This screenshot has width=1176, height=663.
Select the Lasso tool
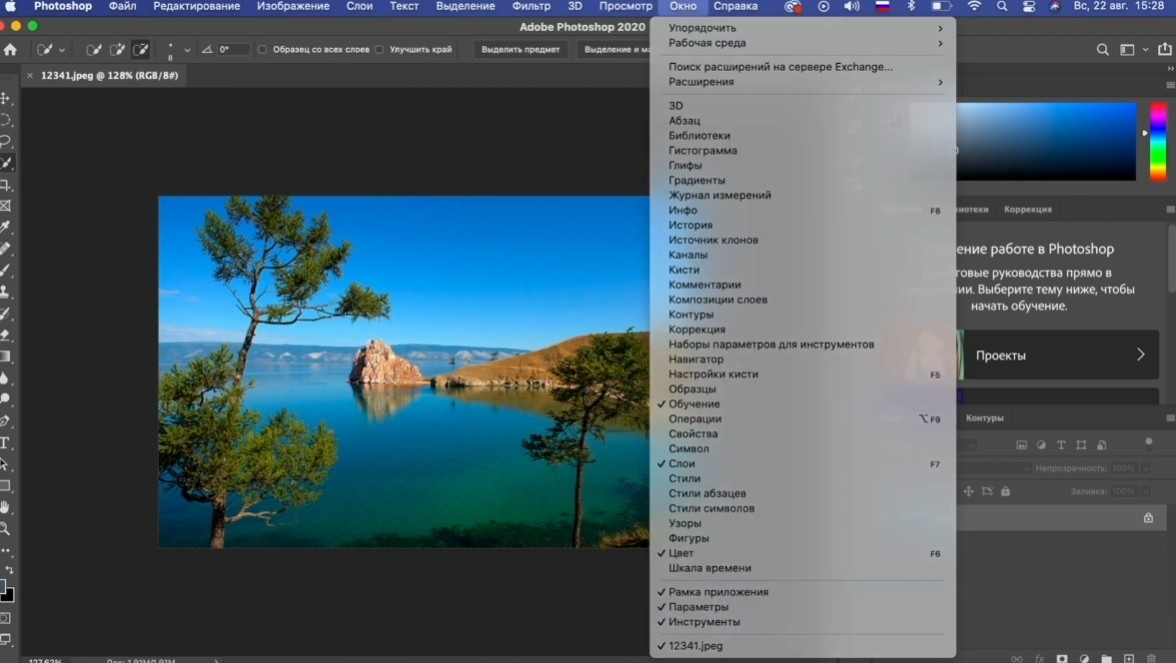[5, 141]
